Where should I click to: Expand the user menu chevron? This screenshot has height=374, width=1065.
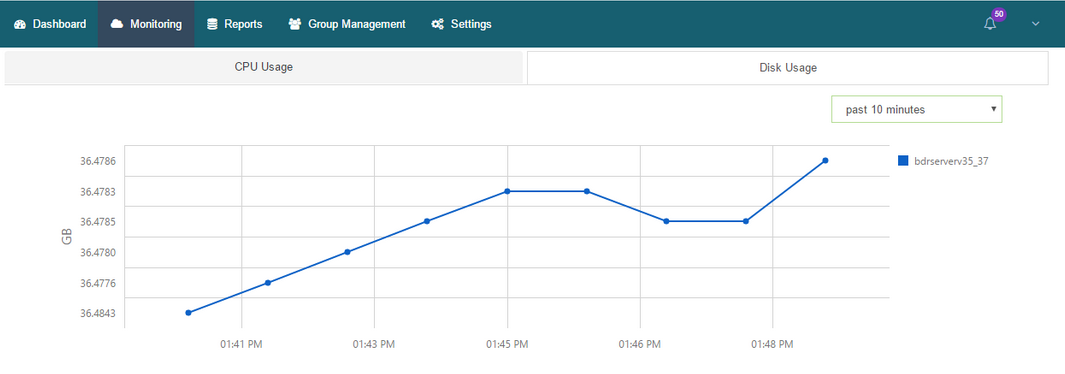click(1036, 24)
